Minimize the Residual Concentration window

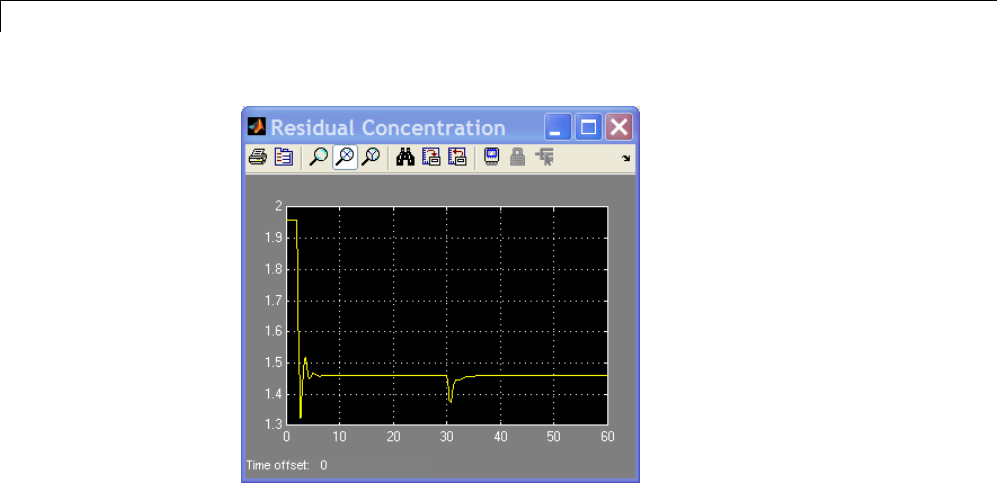point(558,128)
